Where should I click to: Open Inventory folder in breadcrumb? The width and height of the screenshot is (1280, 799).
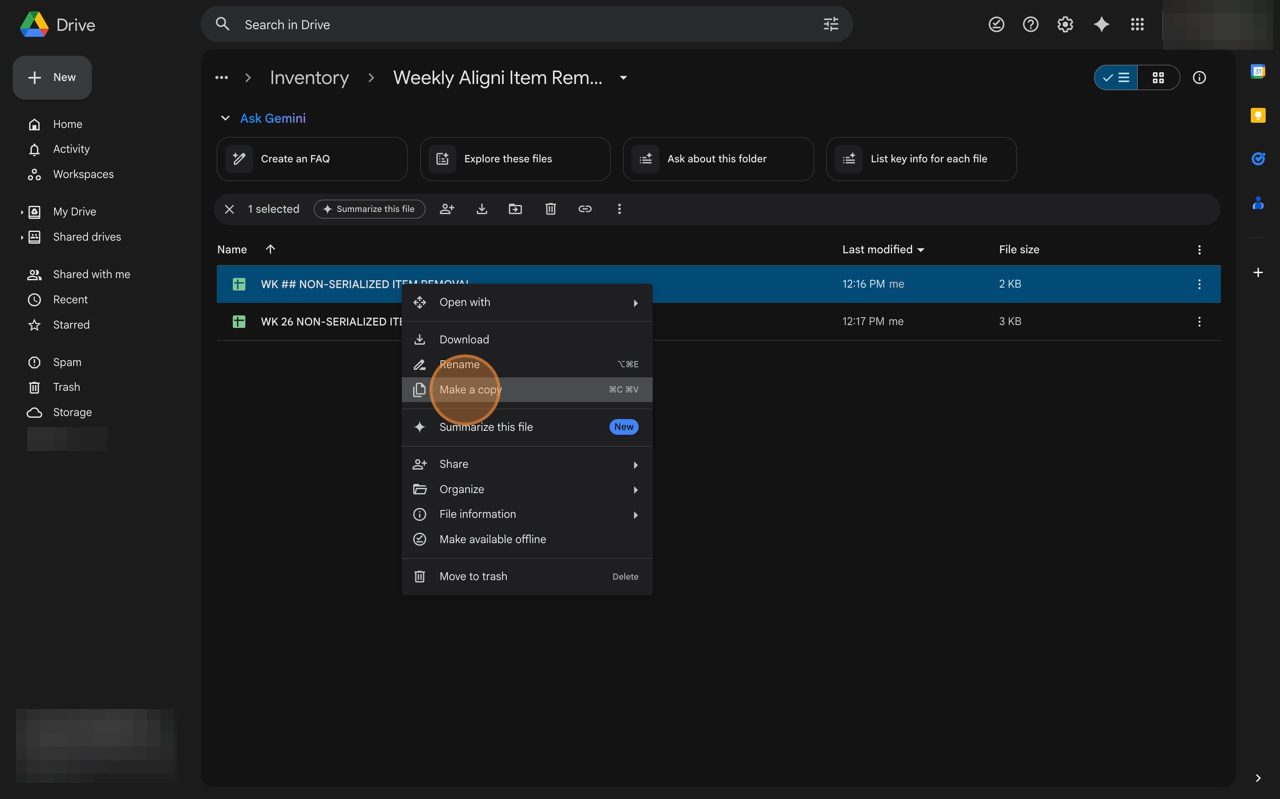[x=309, y=78]
